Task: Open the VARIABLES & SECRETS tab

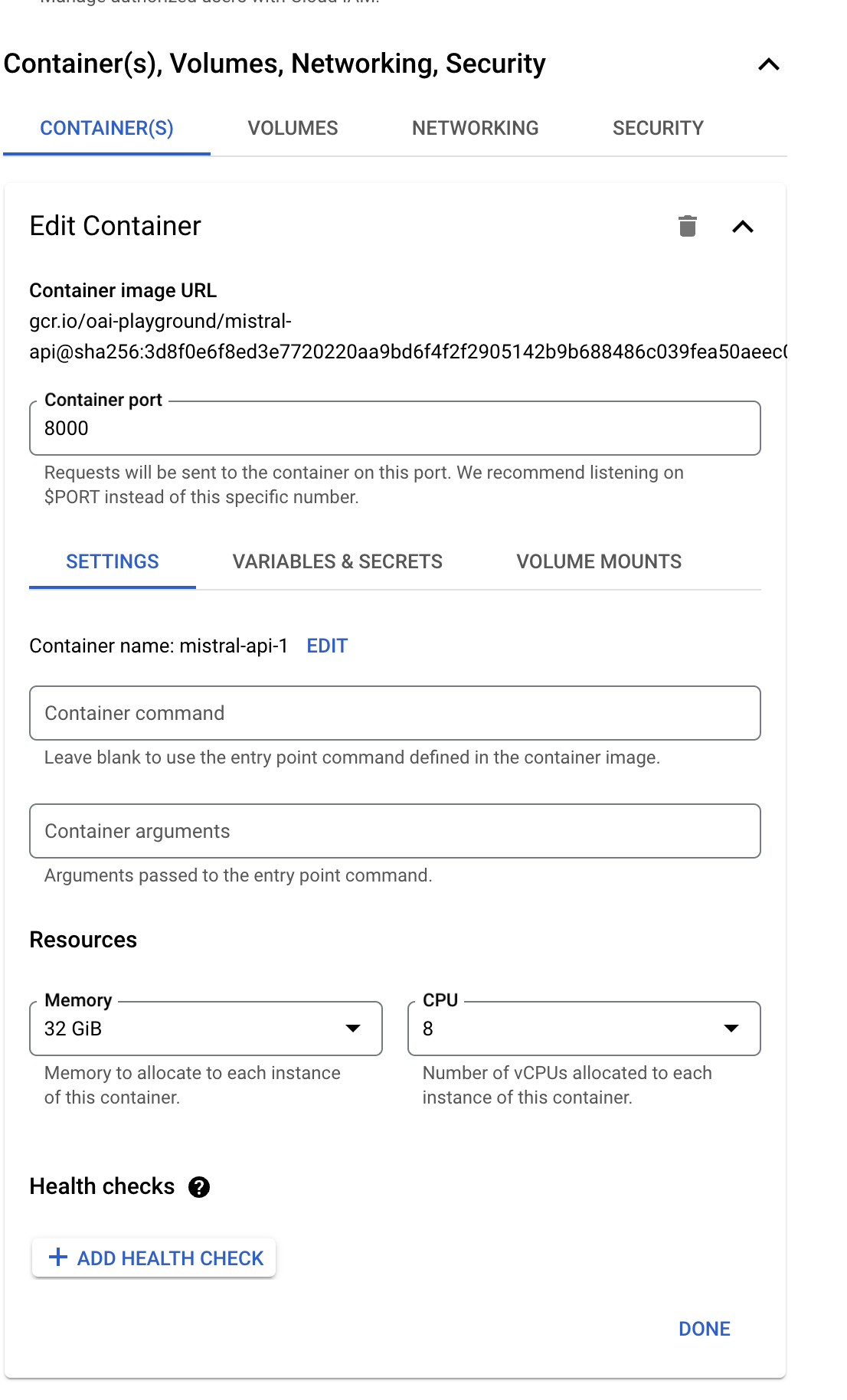Action: click(338, 561)
